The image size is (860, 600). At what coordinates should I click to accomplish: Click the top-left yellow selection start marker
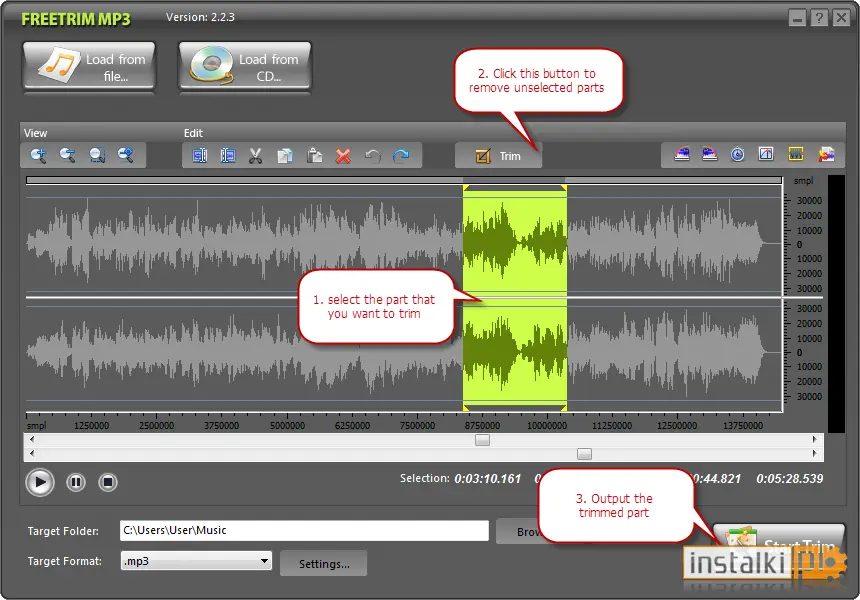(466, 188)
